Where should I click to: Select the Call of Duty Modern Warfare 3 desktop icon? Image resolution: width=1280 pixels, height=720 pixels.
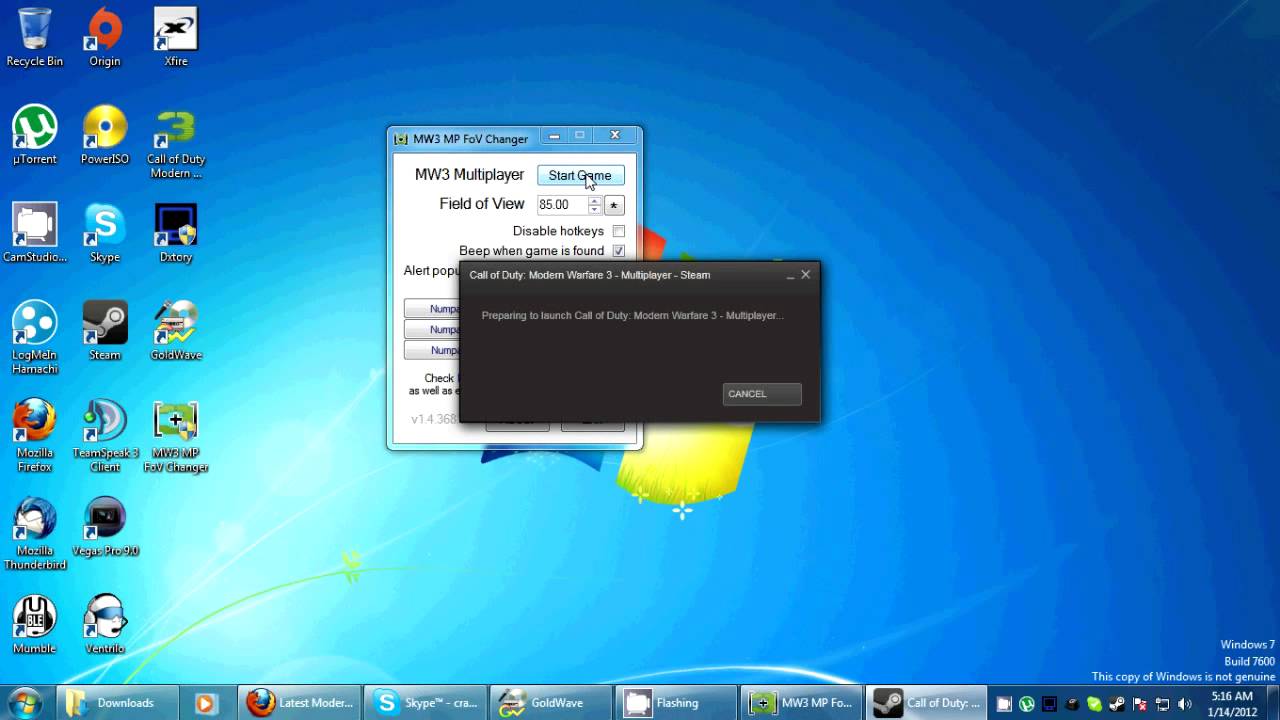(175, 142)
